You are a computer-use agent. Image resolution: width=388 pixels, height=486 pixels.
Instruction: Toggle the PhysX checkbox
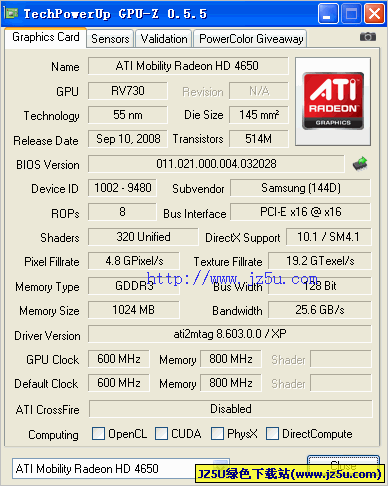(217, 433)
